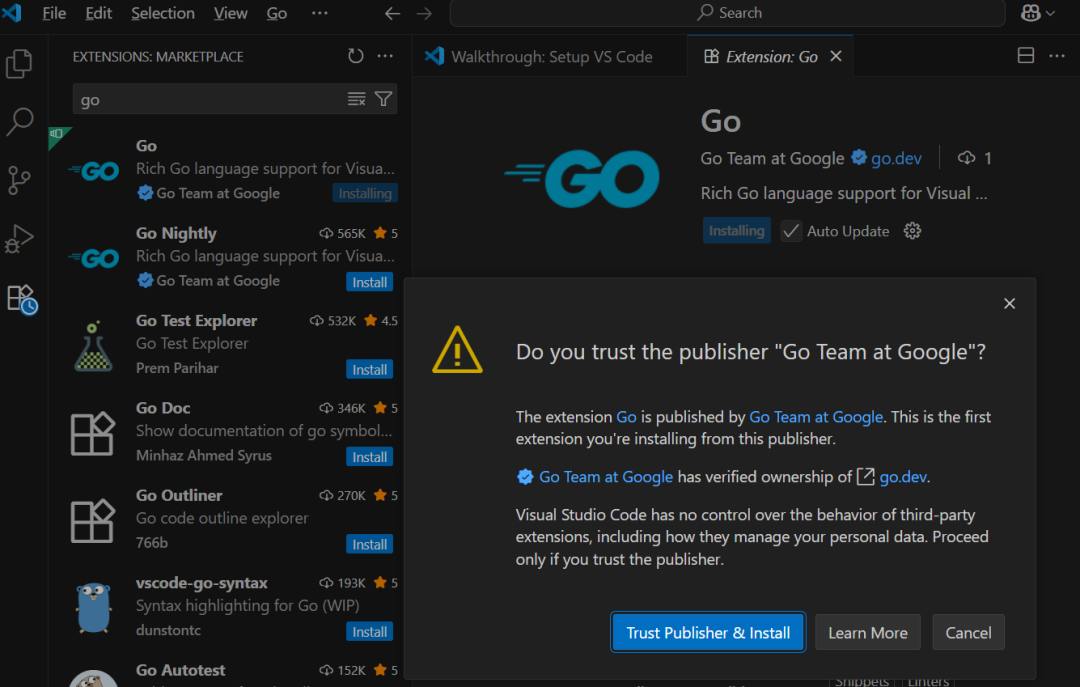Open Run and Debug view
Image resolution: width=1080 pixels, height=687 pixels.
(20, 239)
